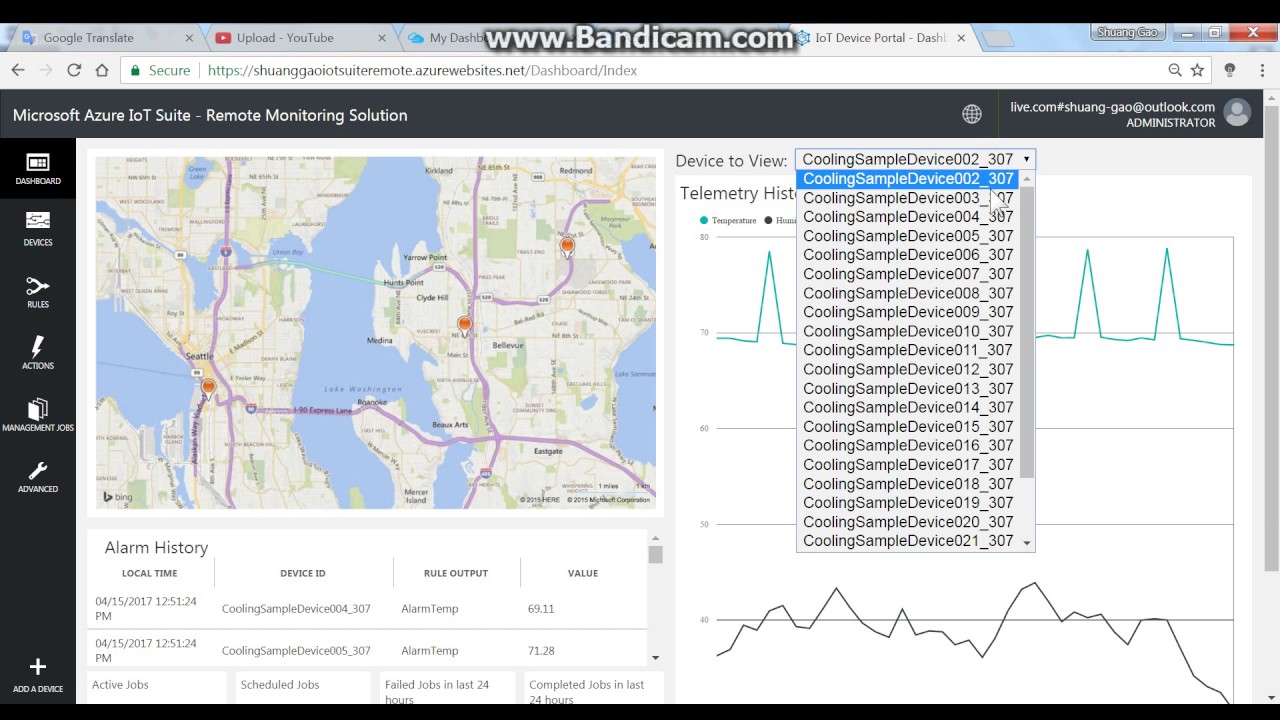1280x720 pixels.
Task: Open a new browser tab
Action: 997,39
